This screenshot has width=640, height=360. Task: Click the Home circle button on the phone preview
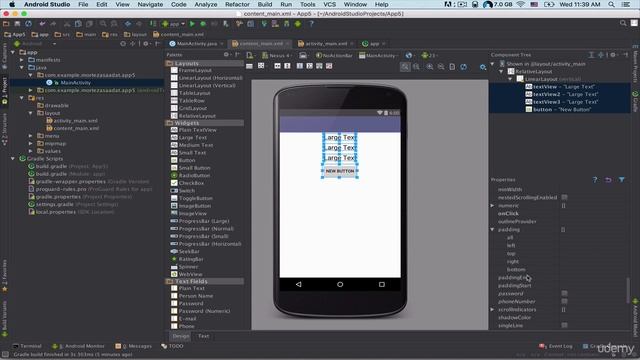pos(340,284)
